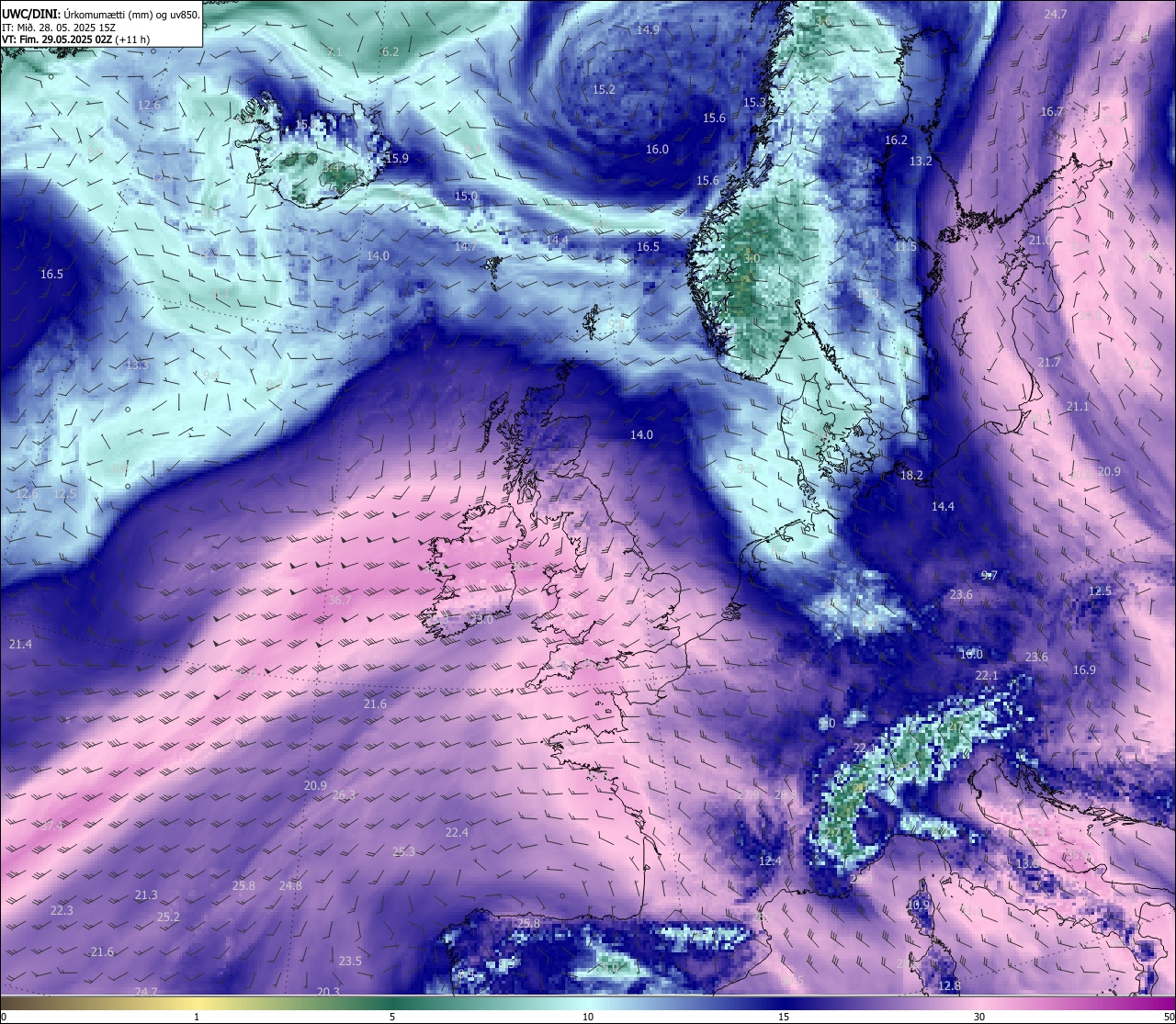The width and height of the screenshot is (1176, 1024).
Task: Click the 21.7 value over the Baltic states
Action: pyautogui.click(x=1048, y=363)
